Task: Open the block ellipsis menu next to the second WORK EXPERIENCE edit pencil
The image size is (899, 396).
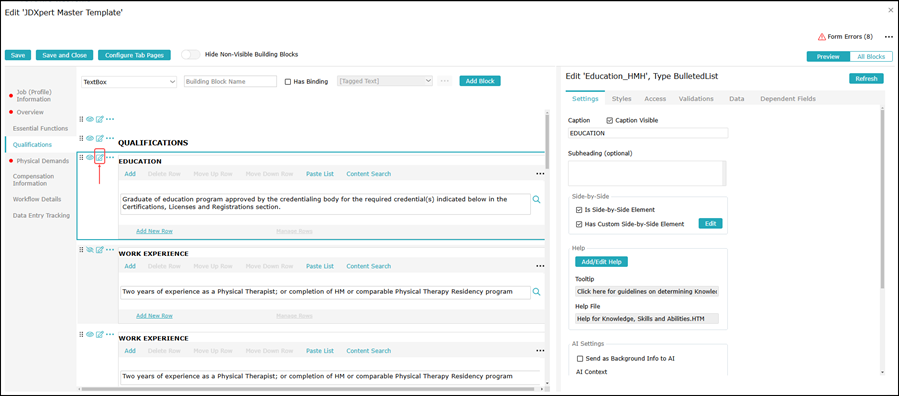Action: point(110,334)
